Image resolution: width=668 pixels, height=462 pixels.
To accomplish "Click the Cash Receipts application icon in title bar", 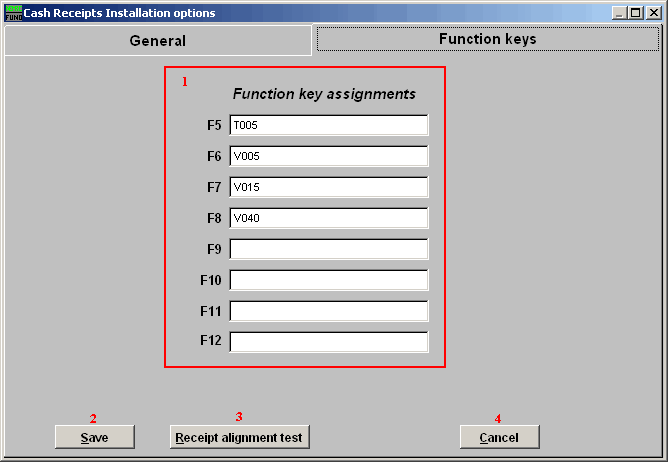I will click(x=14, y=13).
